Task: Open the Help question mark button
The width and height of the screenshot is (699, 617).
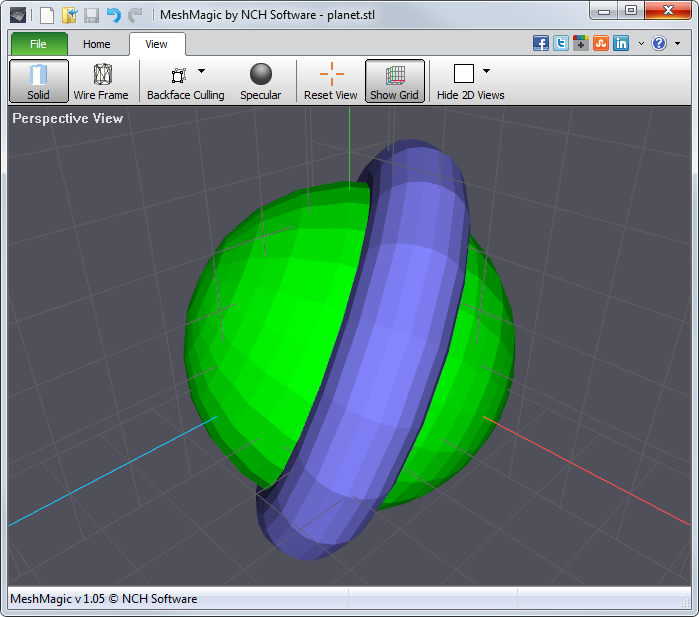Action: click(x=659, y=43)
